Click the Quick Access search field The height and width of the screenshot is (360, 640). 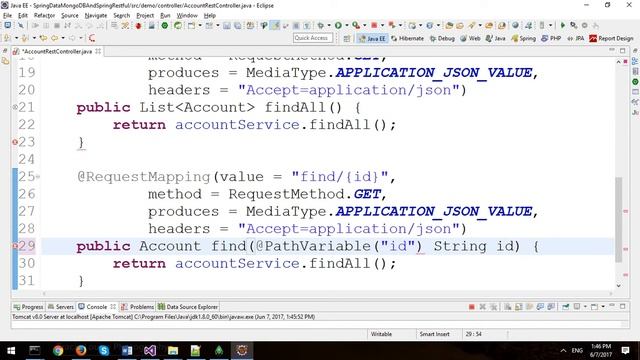coord(313,38)
